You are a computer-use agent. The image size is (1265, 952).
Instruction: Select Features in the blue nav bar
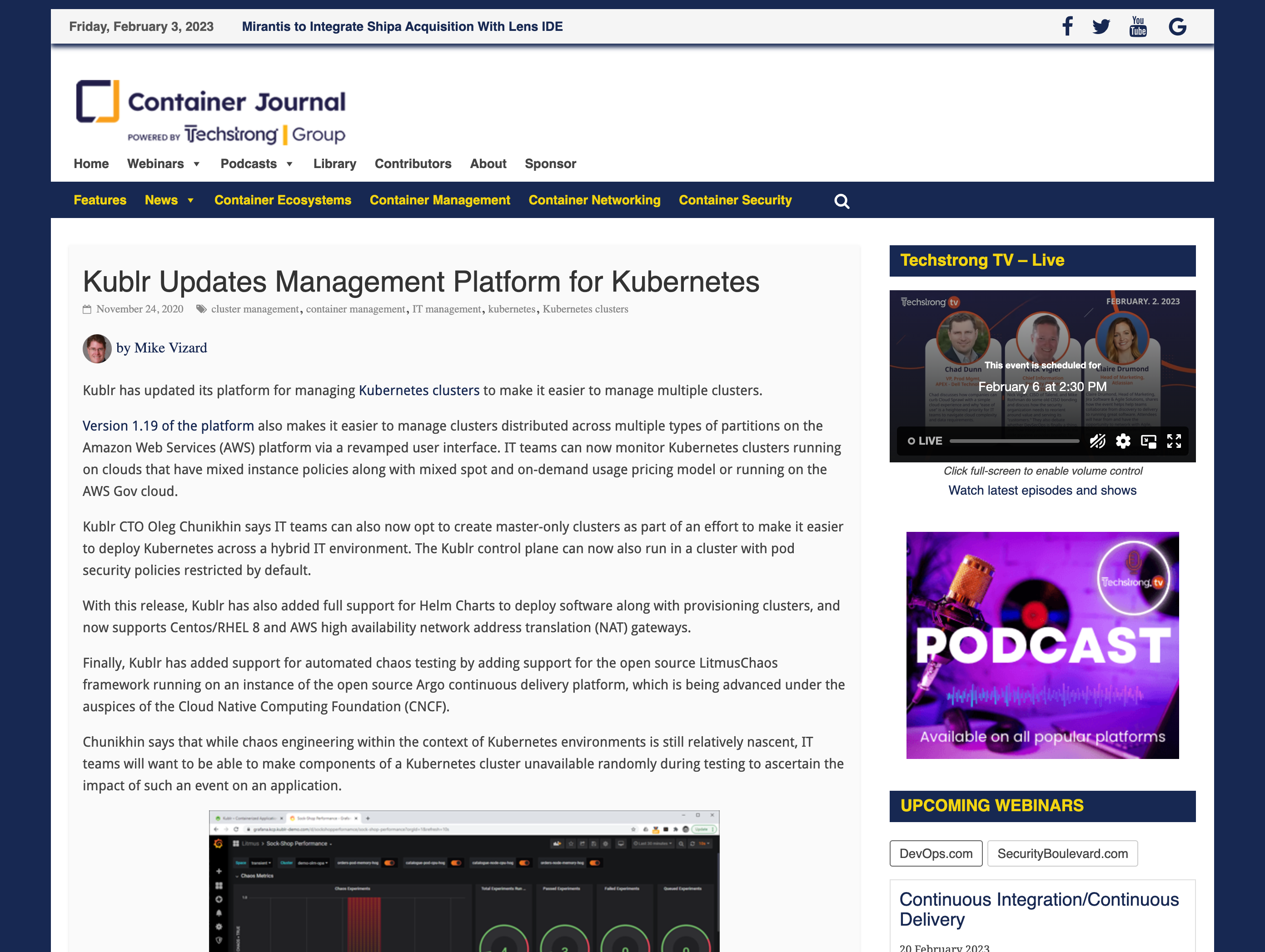[x=100, y=200]
